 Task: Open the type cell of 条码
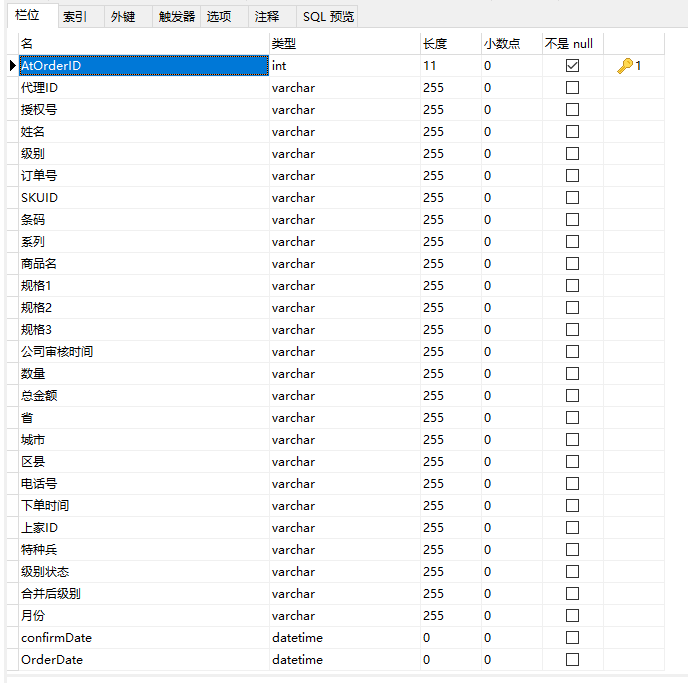pos(344,220)
